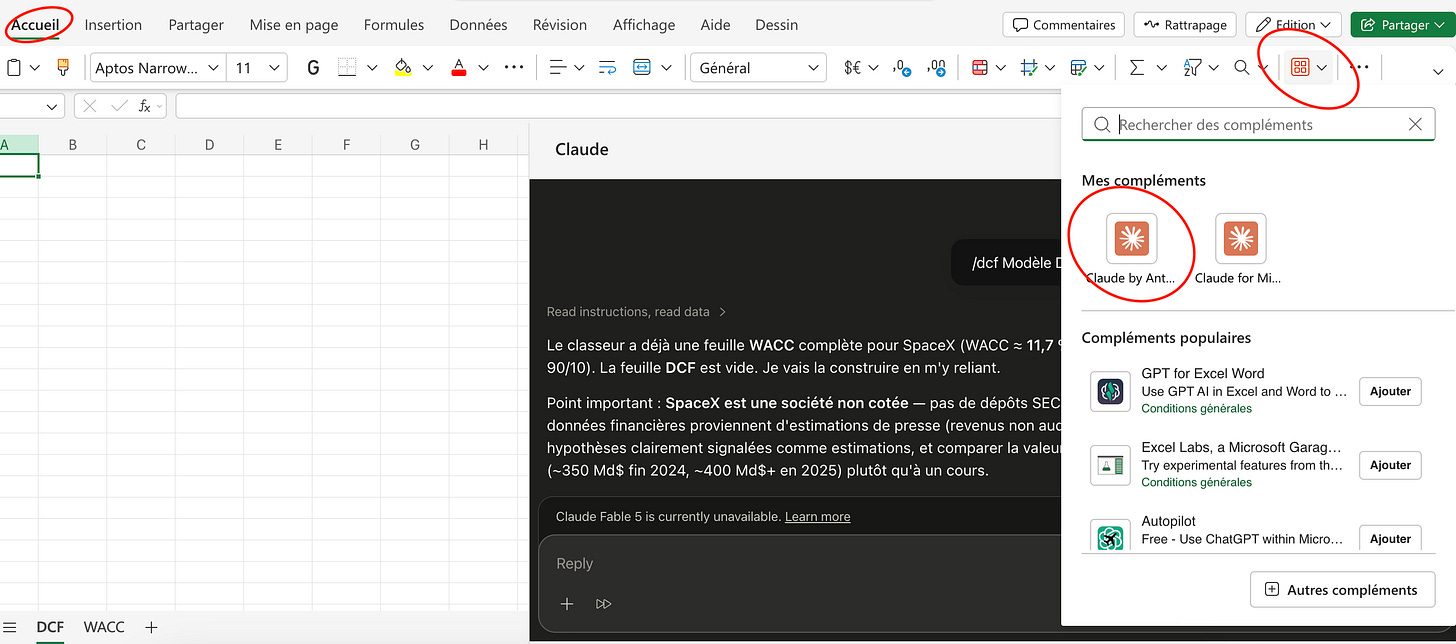This screenshot has width=1456, height=644.
Task: Click the add attachment plus in Claude
Action: click(x=567, y=604)
